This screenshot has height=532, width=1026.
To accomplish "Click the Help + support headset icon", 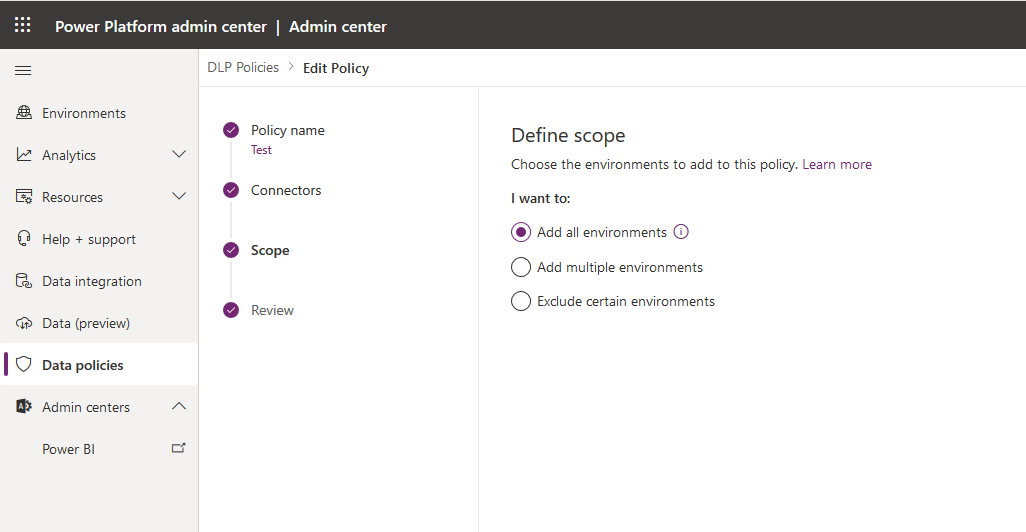I will (24, 238).
